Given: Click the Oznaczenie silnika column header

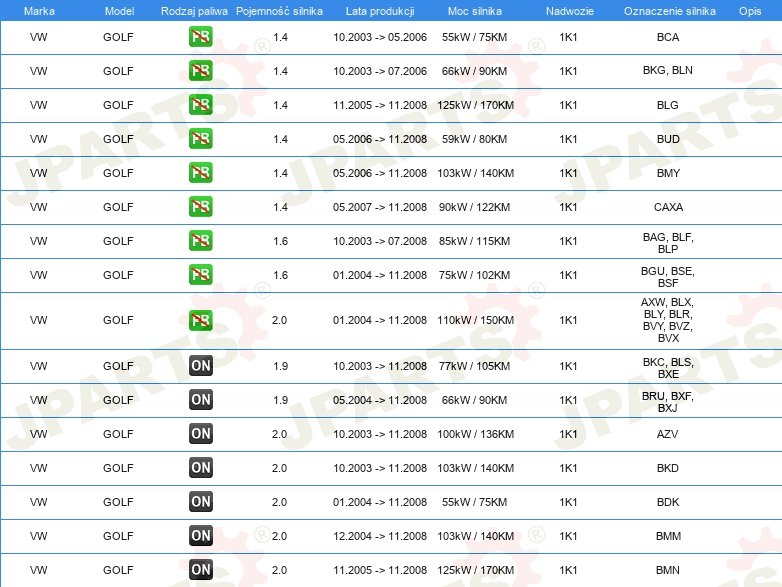Looking at the screenshot, I should click(670, 11).
